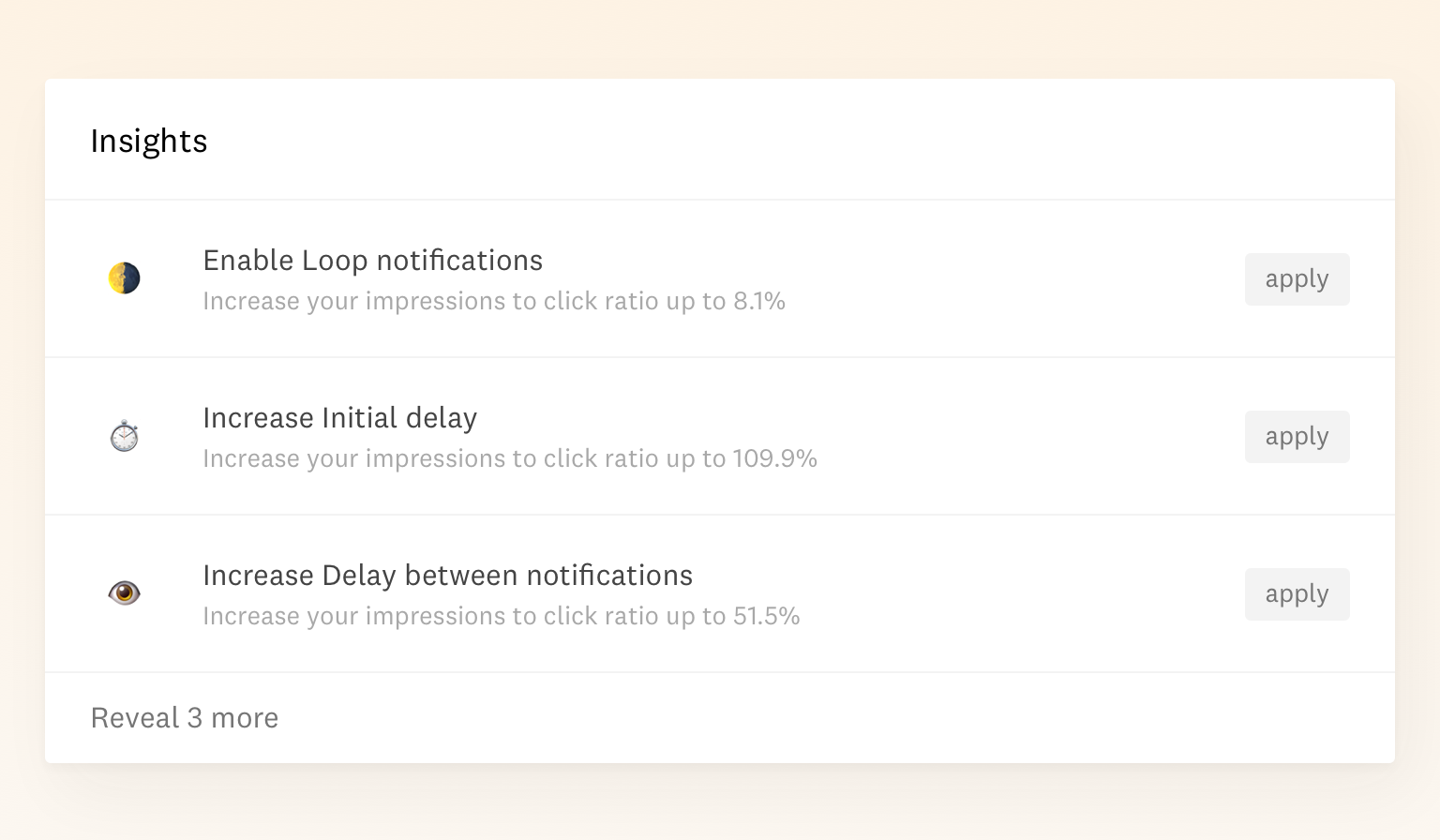1440x840 pixels.
Task: Apply the Increase Initial delay insight
Action: pos(1297,437)
